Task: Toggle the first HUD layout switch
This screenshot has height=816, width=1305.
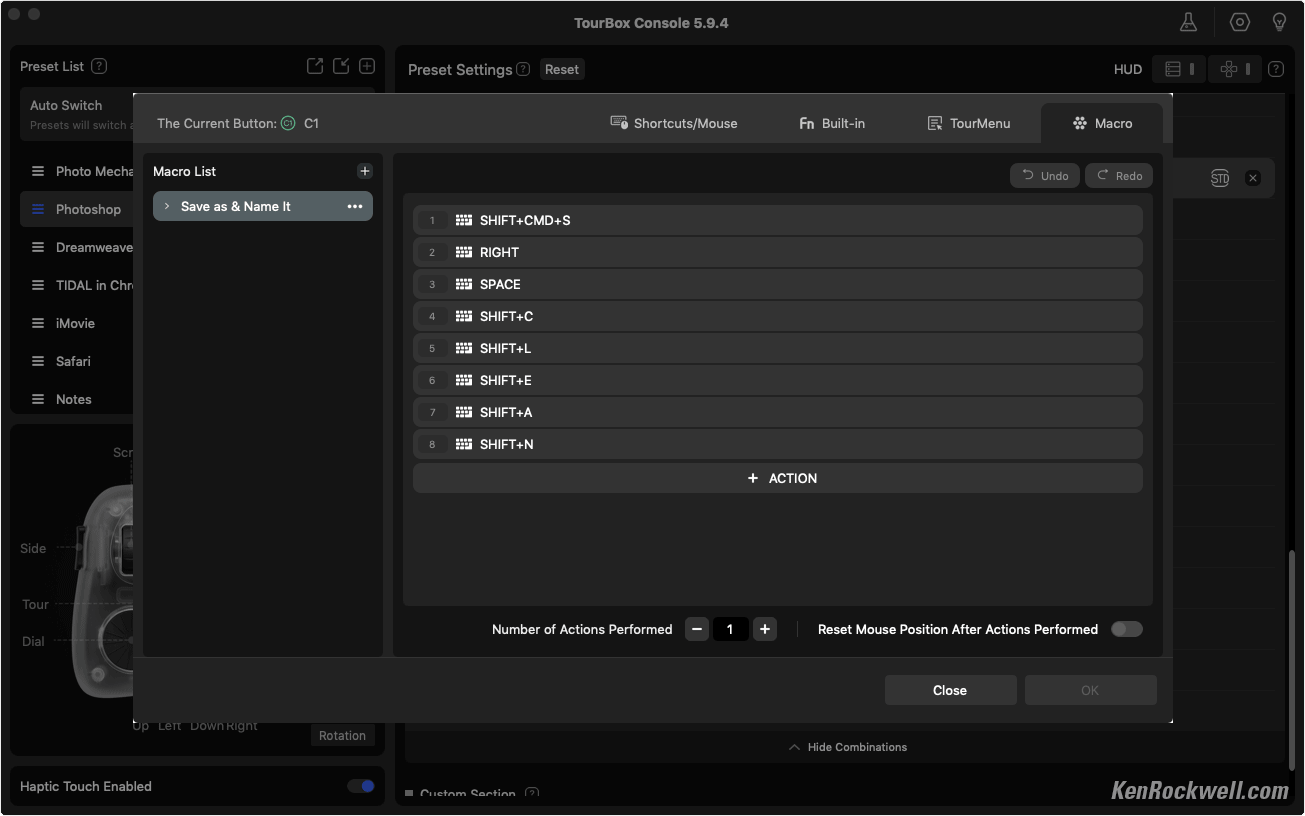Action: point(1178,69)
